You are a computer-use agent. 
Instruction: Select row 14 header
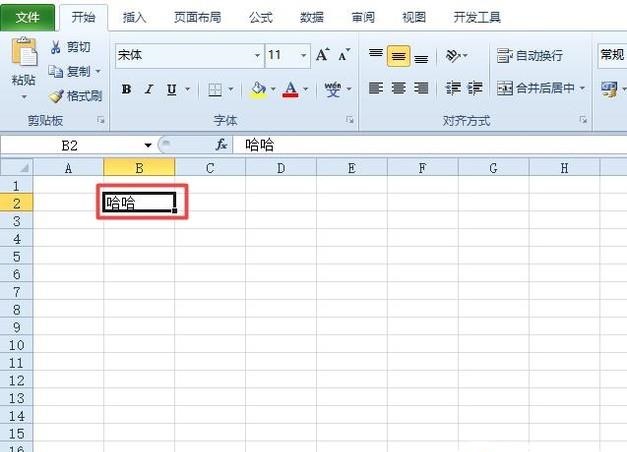pyautogui.click(x=16, y=416)
